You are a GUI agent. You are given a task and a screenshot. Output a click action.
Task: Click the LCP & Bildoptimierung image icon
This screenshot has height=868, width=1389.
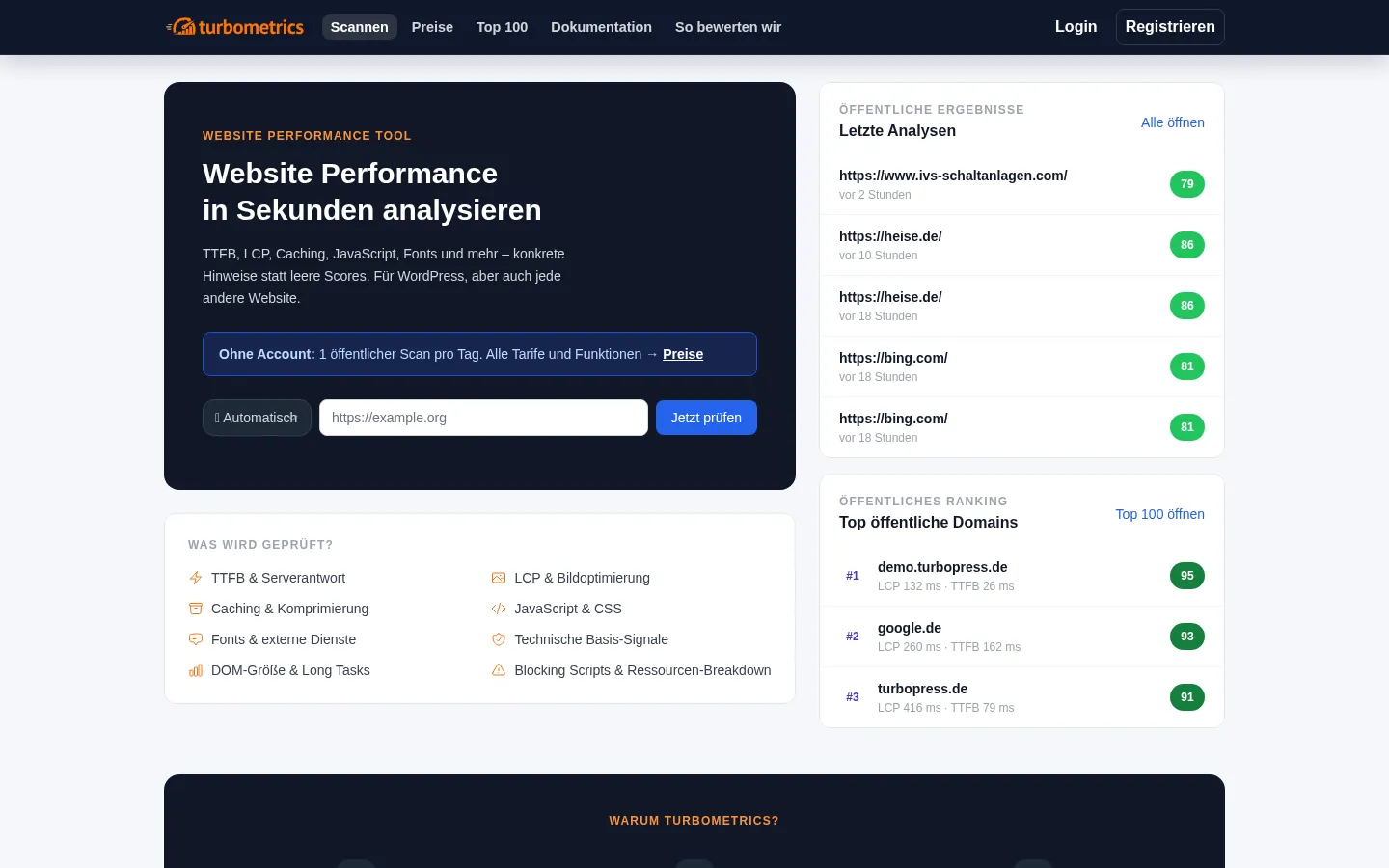click(x=499, y=578)
